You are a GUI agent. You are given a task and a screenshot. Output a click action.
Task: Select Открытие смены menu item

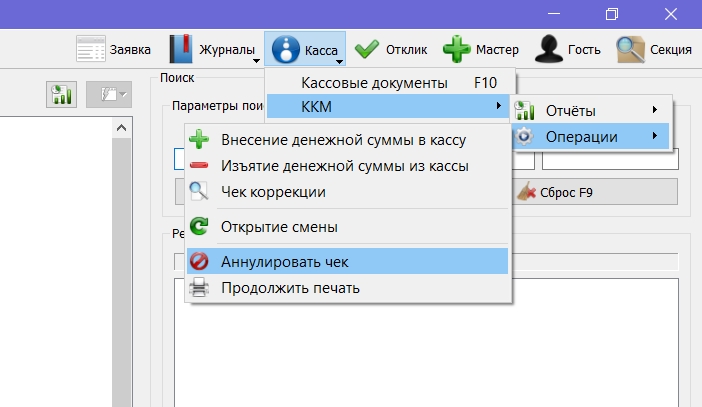[347, 227]
